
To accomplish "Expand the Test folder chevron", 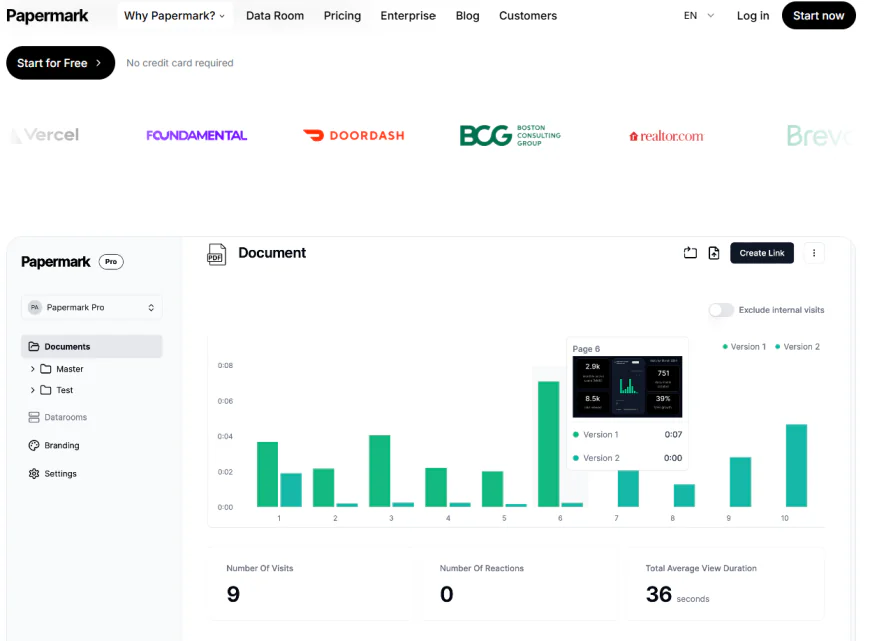I will click(x=32, y=390).
